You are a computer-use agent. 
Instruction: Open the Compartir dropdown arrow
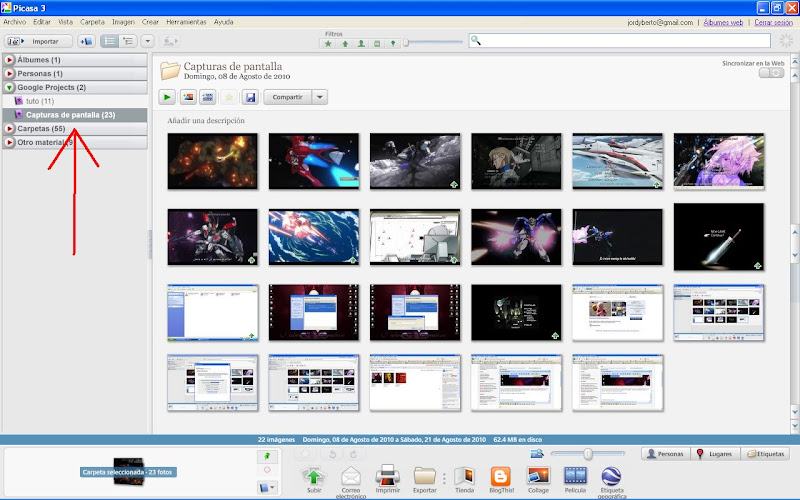319,97
